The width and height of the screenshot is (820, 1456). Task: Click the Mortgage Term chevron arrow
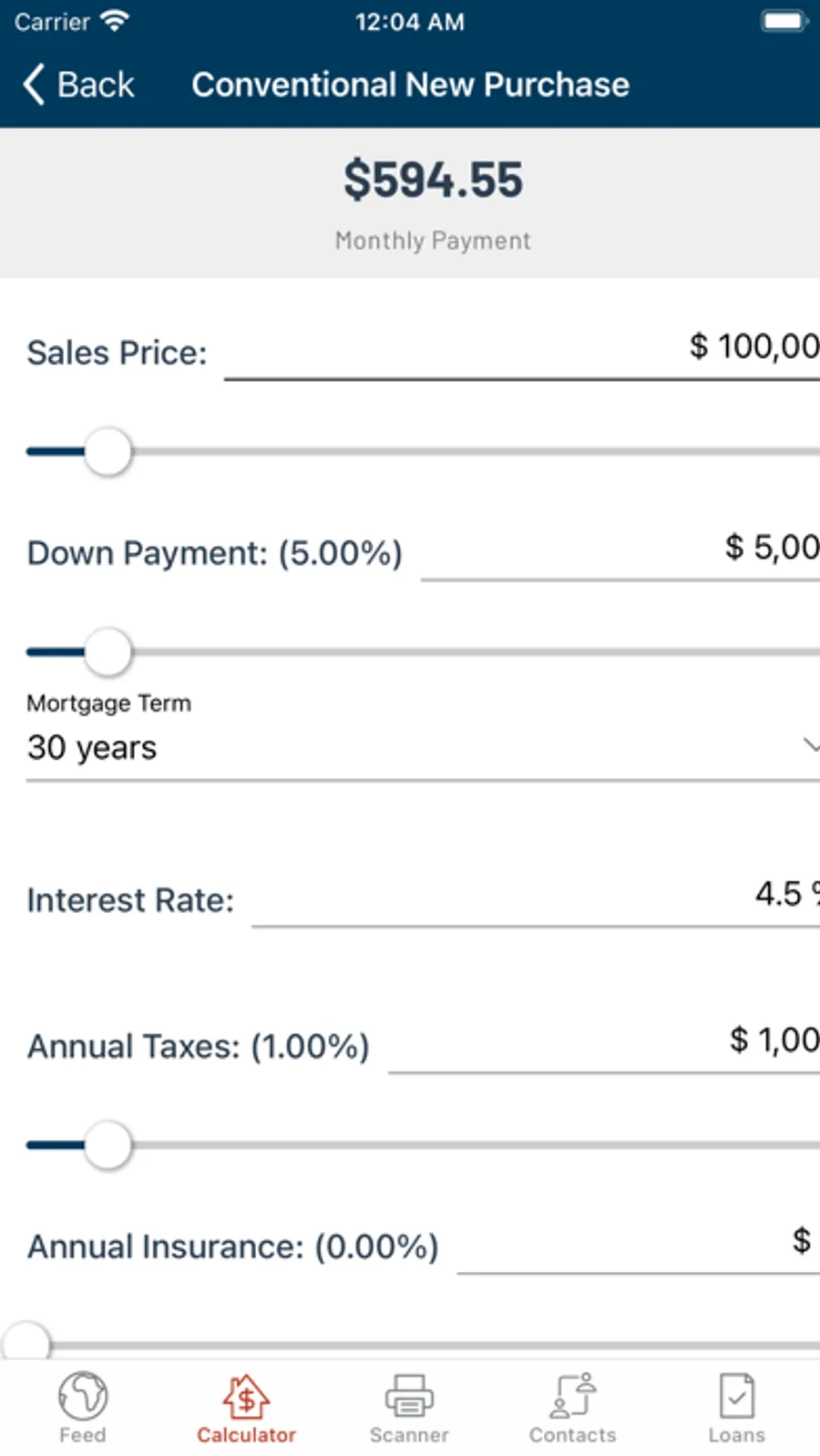pos(810,745)
